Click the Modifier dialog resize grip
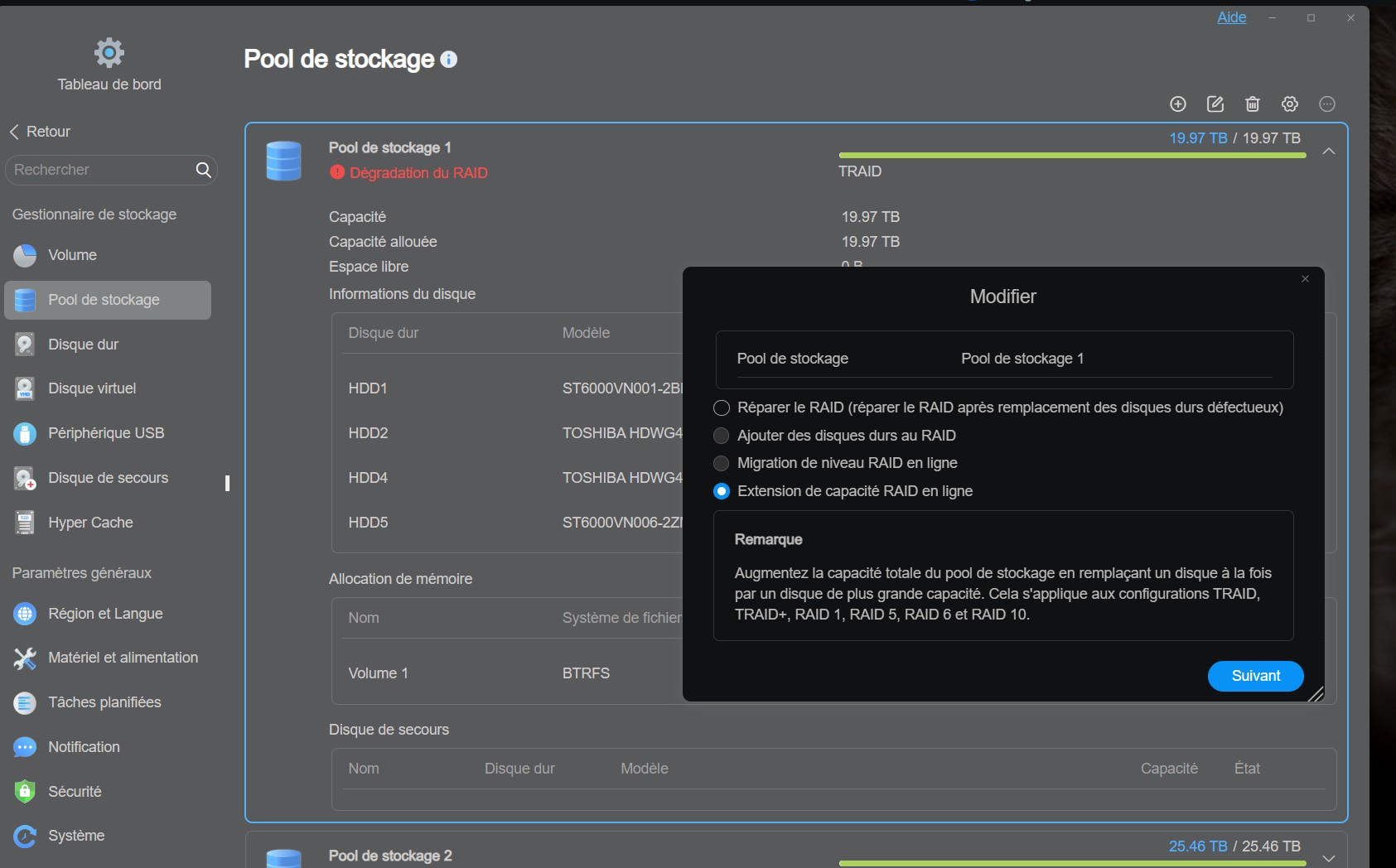1396x868 pixels. coord(1315,694)
